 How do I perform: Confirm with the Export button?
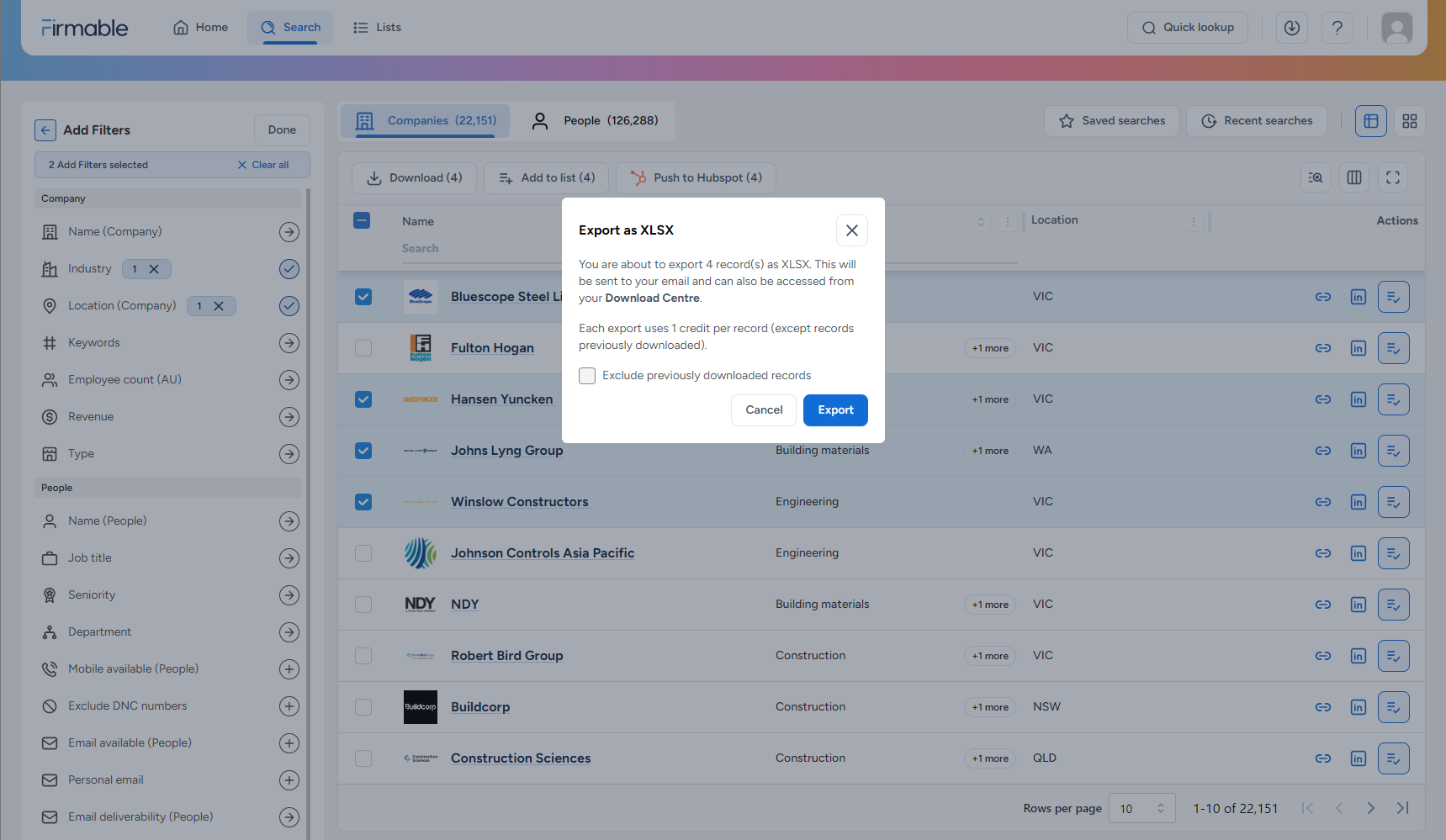point(835,410)
